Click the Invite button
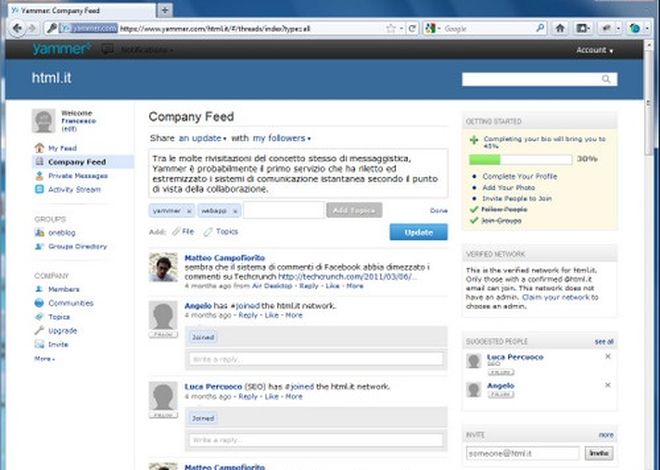The height and width of the screenshot is (470, 660). 599,453
